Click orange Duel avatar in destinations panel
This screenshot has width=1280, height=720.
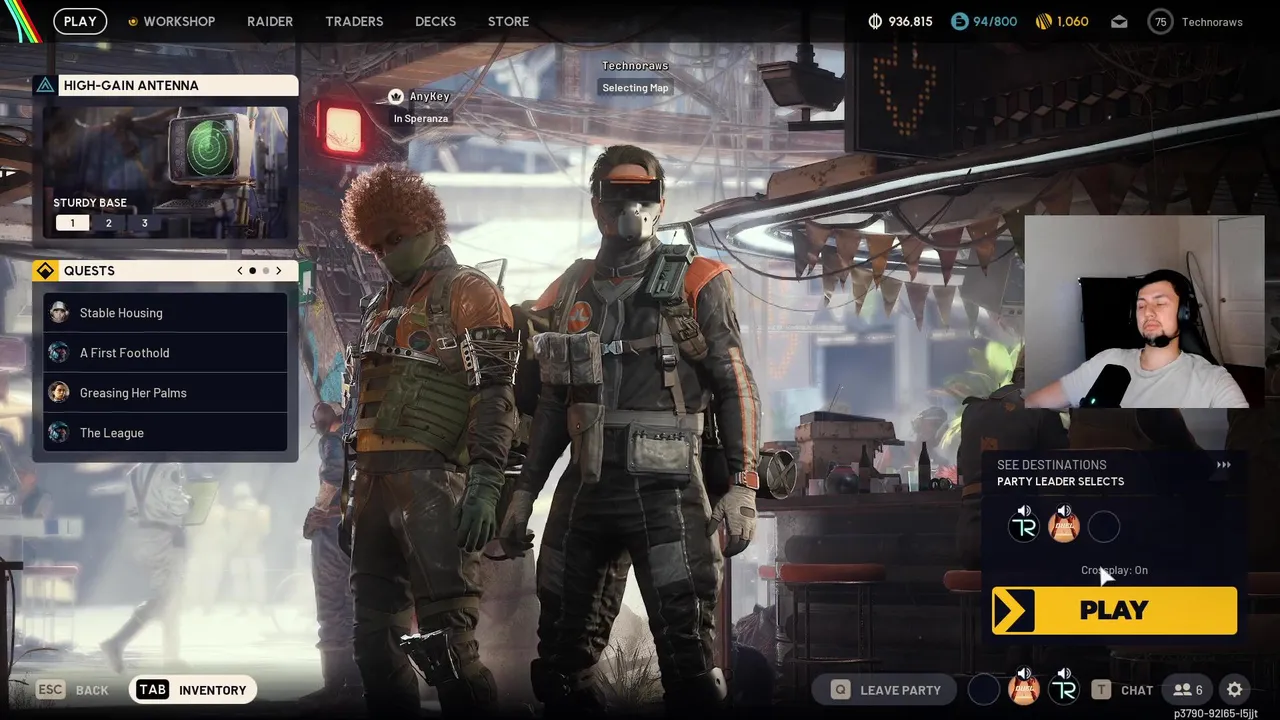point(1063,527)
